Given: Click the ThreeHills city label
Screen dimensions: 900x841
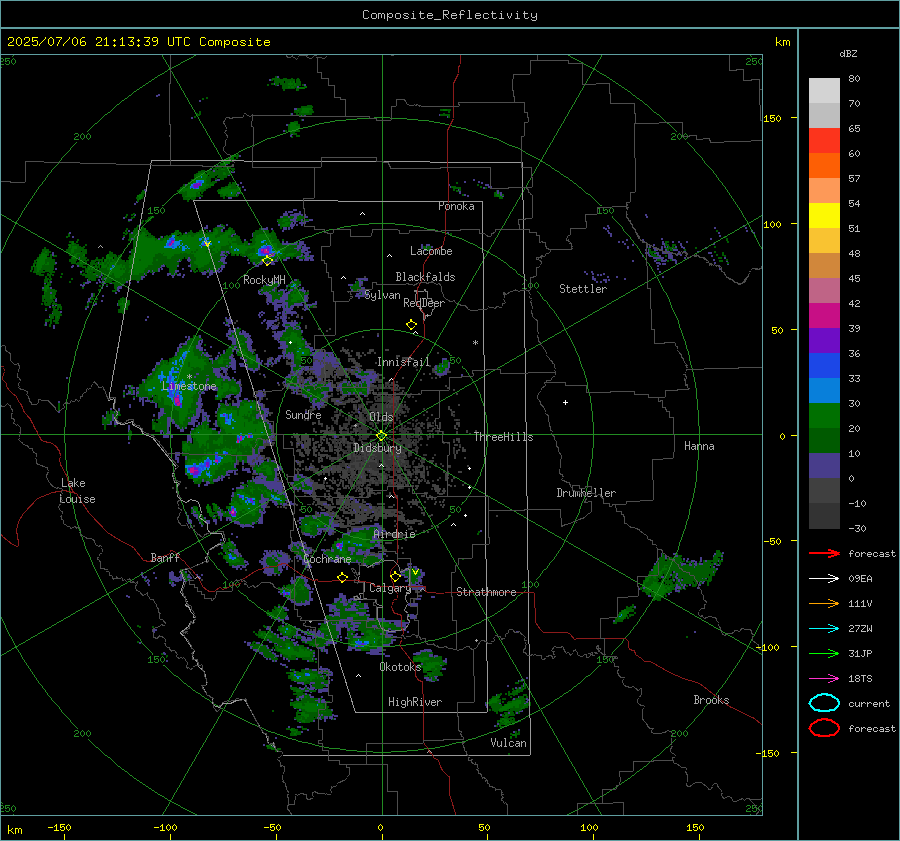Looking at the screenshot, I should click(x=503, y=437).
